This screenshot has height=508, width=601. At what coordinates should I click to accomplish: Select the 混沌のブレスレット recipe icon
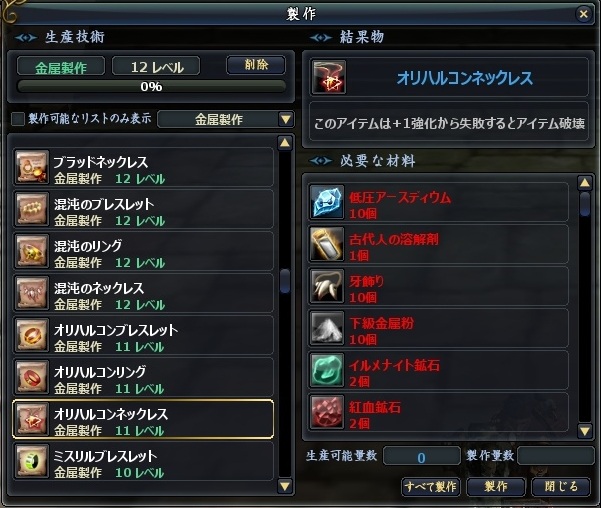point(32,209)
